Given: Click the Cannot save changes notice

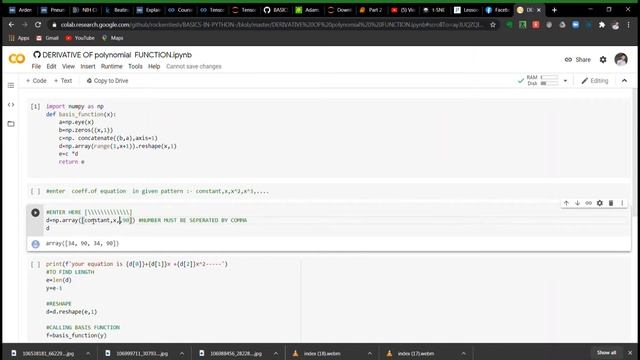Looking at the screenshot, I should coord(194,67).
